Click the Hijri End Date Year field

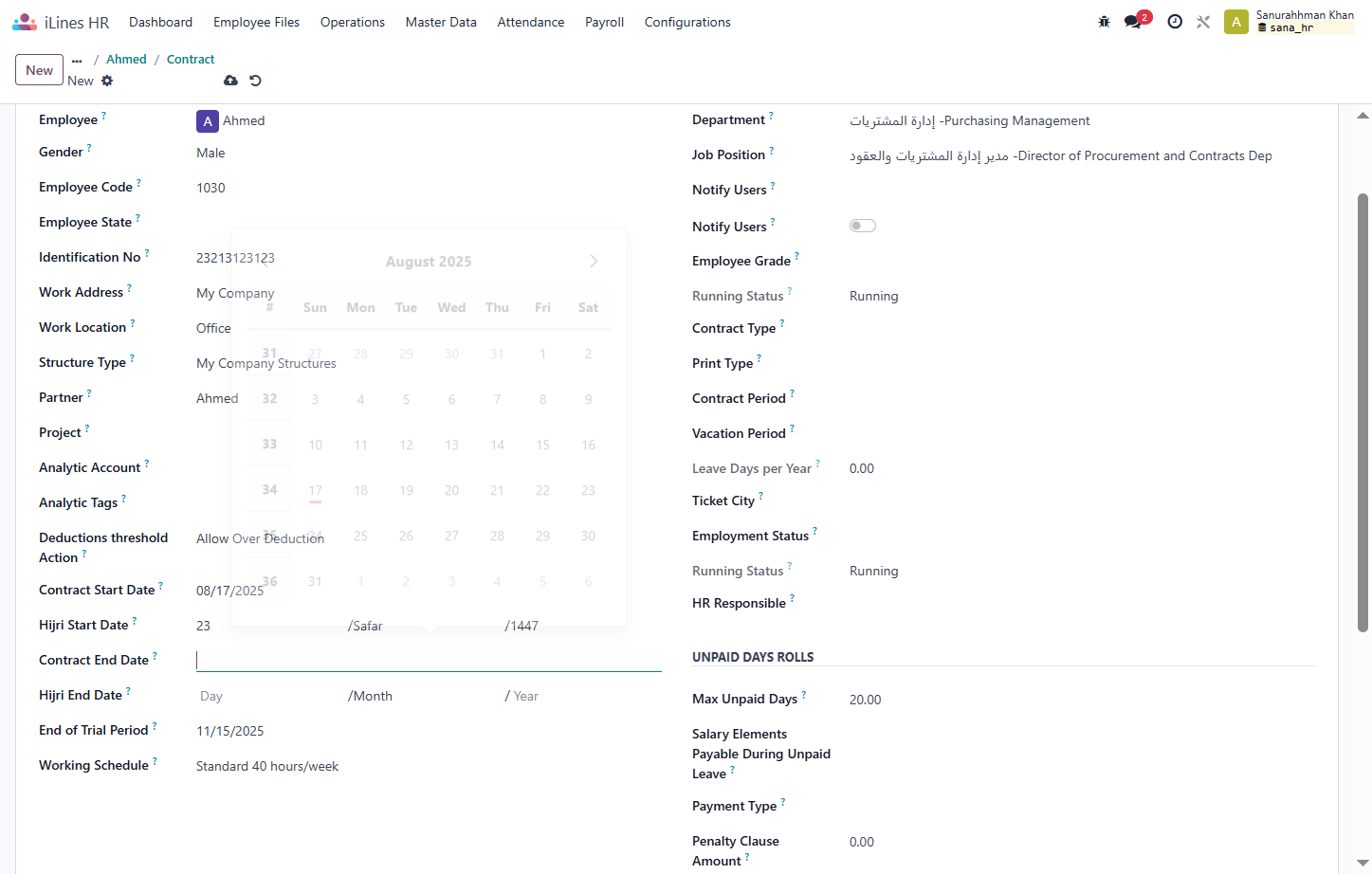click(x=587, y=696)
